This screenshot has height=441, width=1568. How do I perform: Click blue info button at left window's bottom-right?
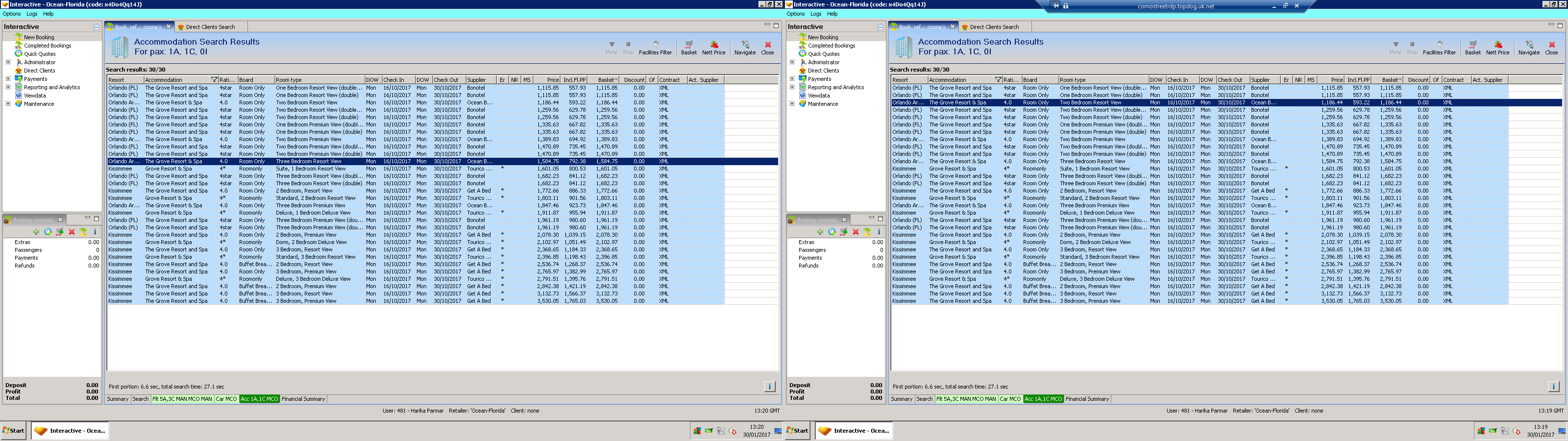pyautogui.click(x=769, y=386)
